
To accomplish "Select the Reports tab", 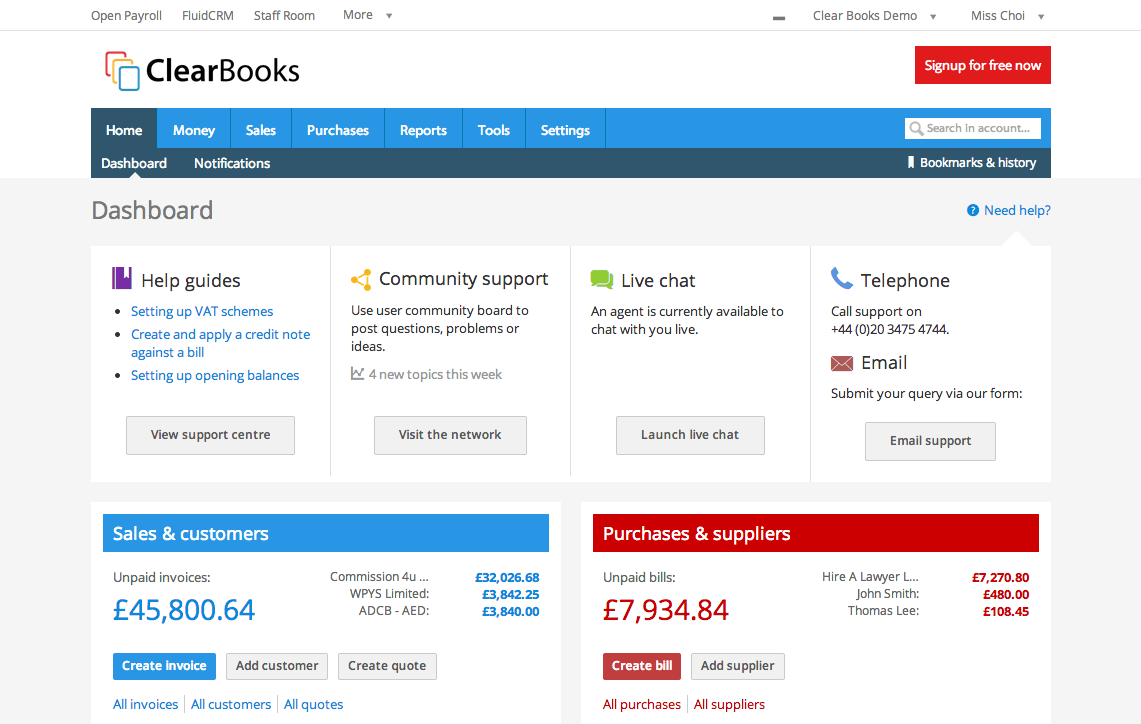I will coord(423,130).
